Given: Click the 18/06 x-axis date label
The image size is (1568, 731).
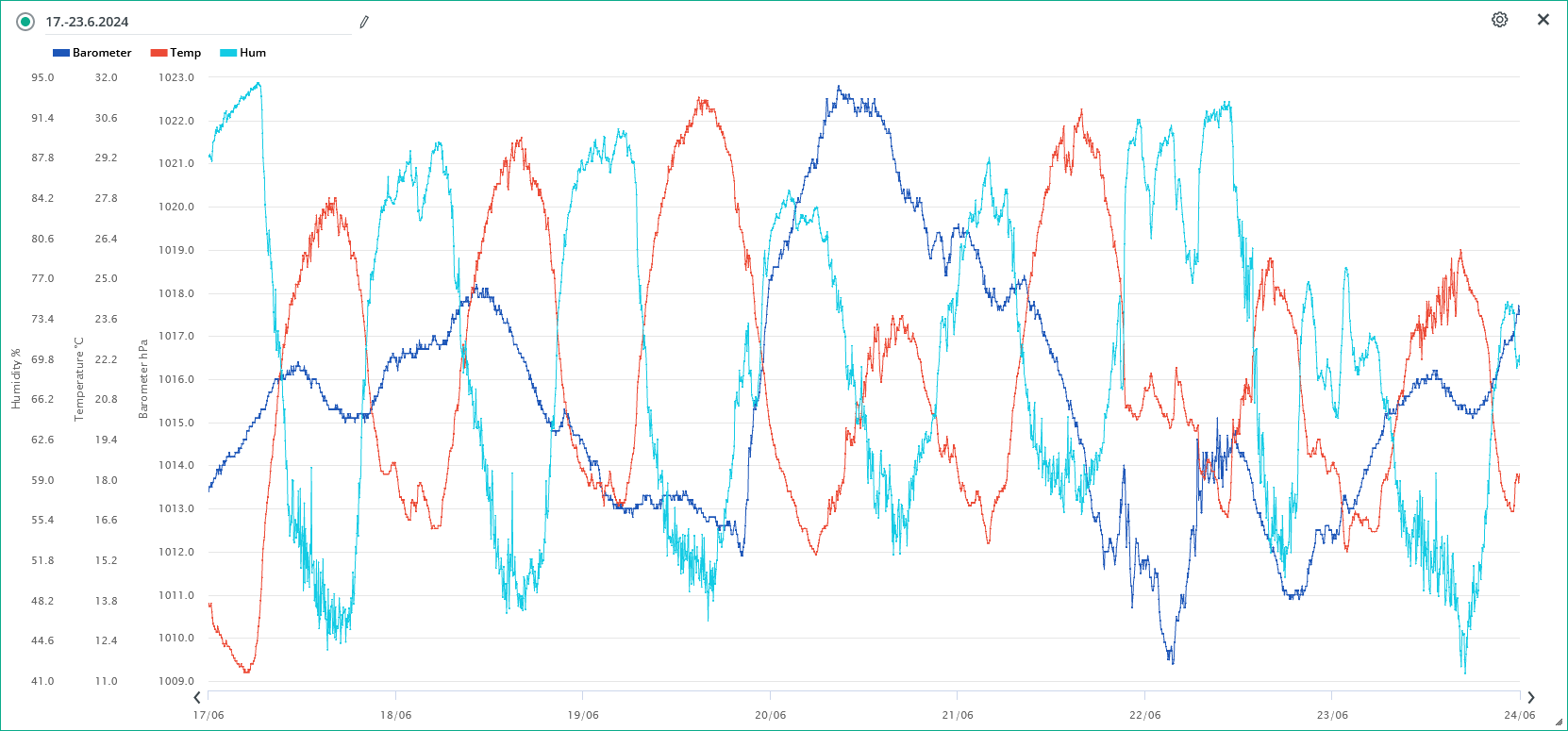Looking at the screenshot, I should coord(395,715).
